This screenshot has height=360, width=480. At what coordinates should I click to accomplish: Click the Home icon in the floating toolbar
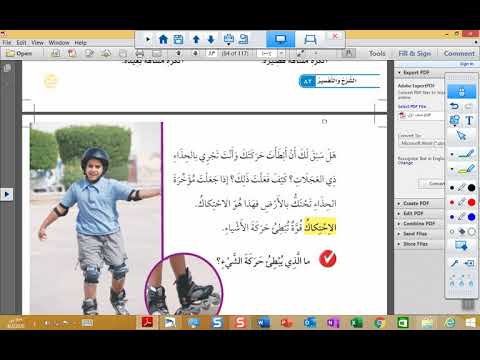pos(163,39)
